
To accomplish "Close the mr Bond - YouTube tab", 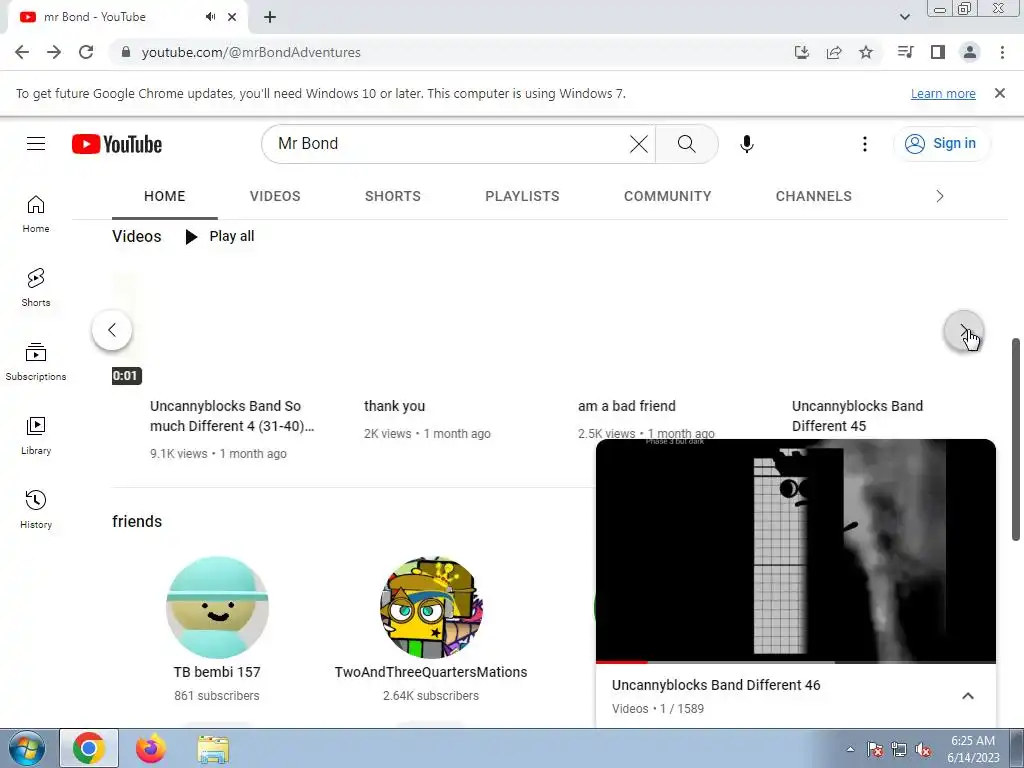I will (232, 17).
